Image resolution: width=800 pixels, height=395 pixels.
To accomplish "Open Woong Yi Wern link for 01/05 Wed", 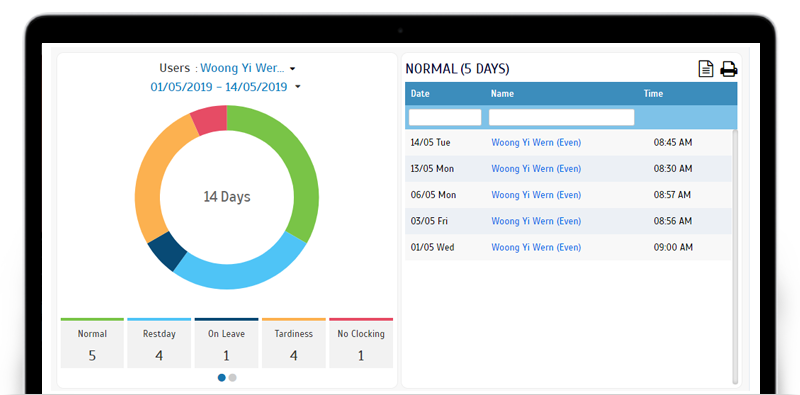I will coord(536,248).
